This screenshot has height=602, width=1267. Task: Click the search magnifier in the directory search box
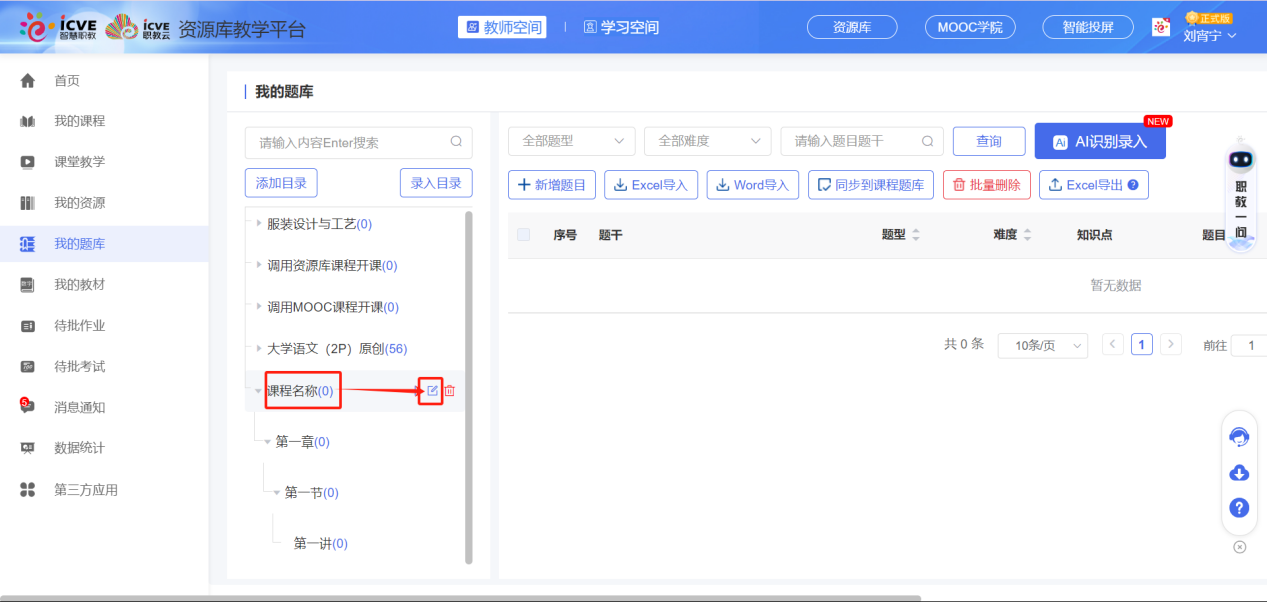(x=456, y=143)
